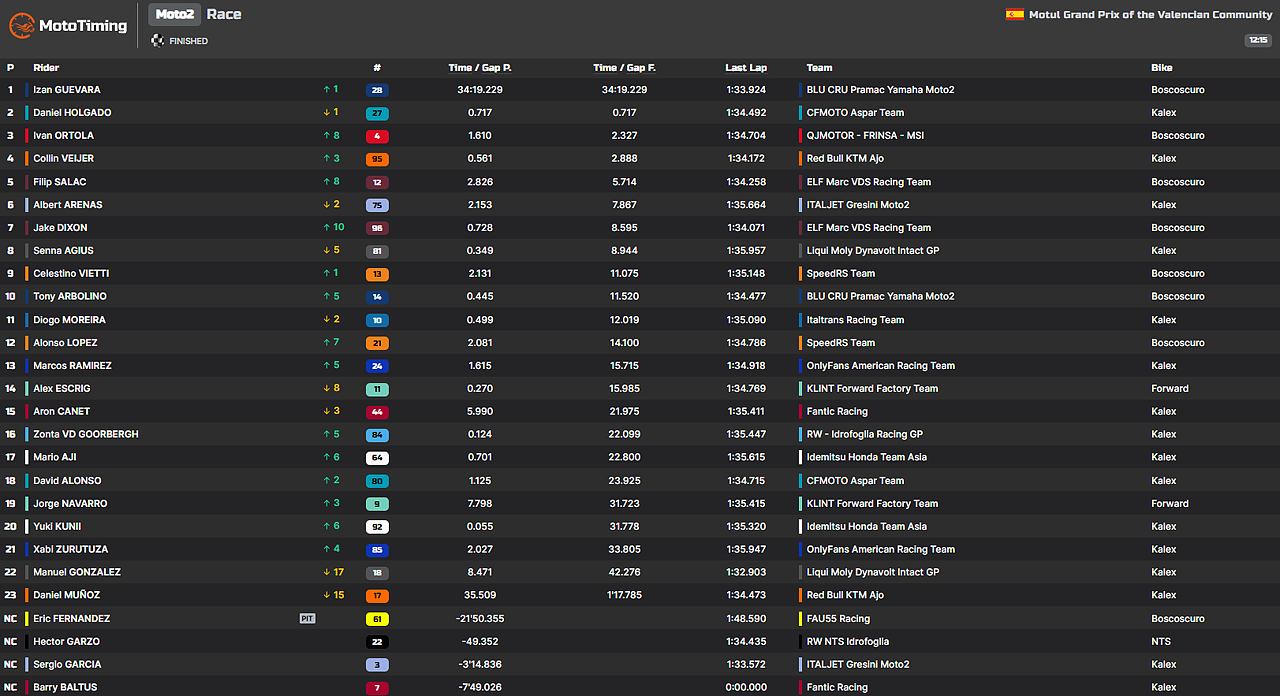Viewport: 1280px width, 696px height.
Task: Select the Moto2 class tab
Action: (x=174, y=15)
